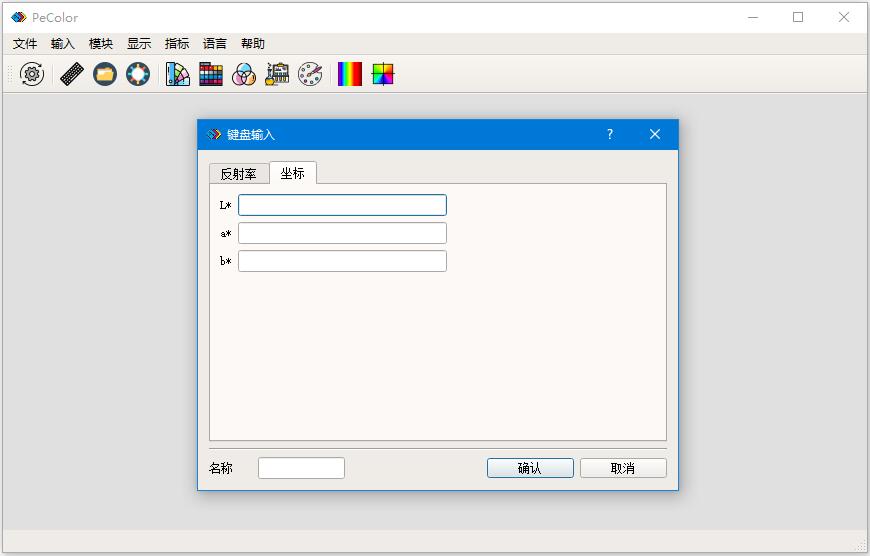
Task: Click the open folder toolbar icon
Action: pos(105,74)
